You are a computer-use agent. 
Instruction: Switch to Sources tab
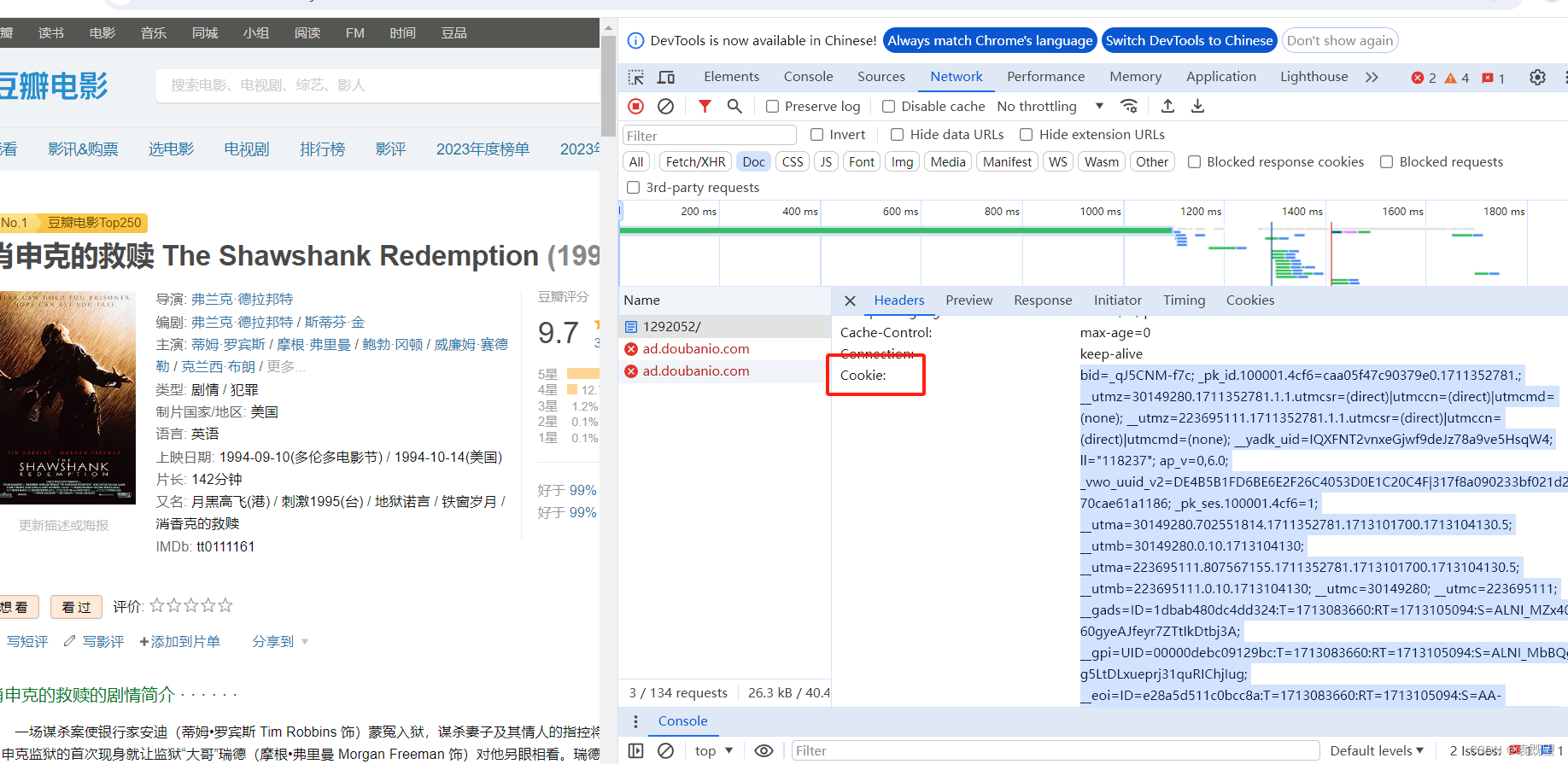point(881,76)
